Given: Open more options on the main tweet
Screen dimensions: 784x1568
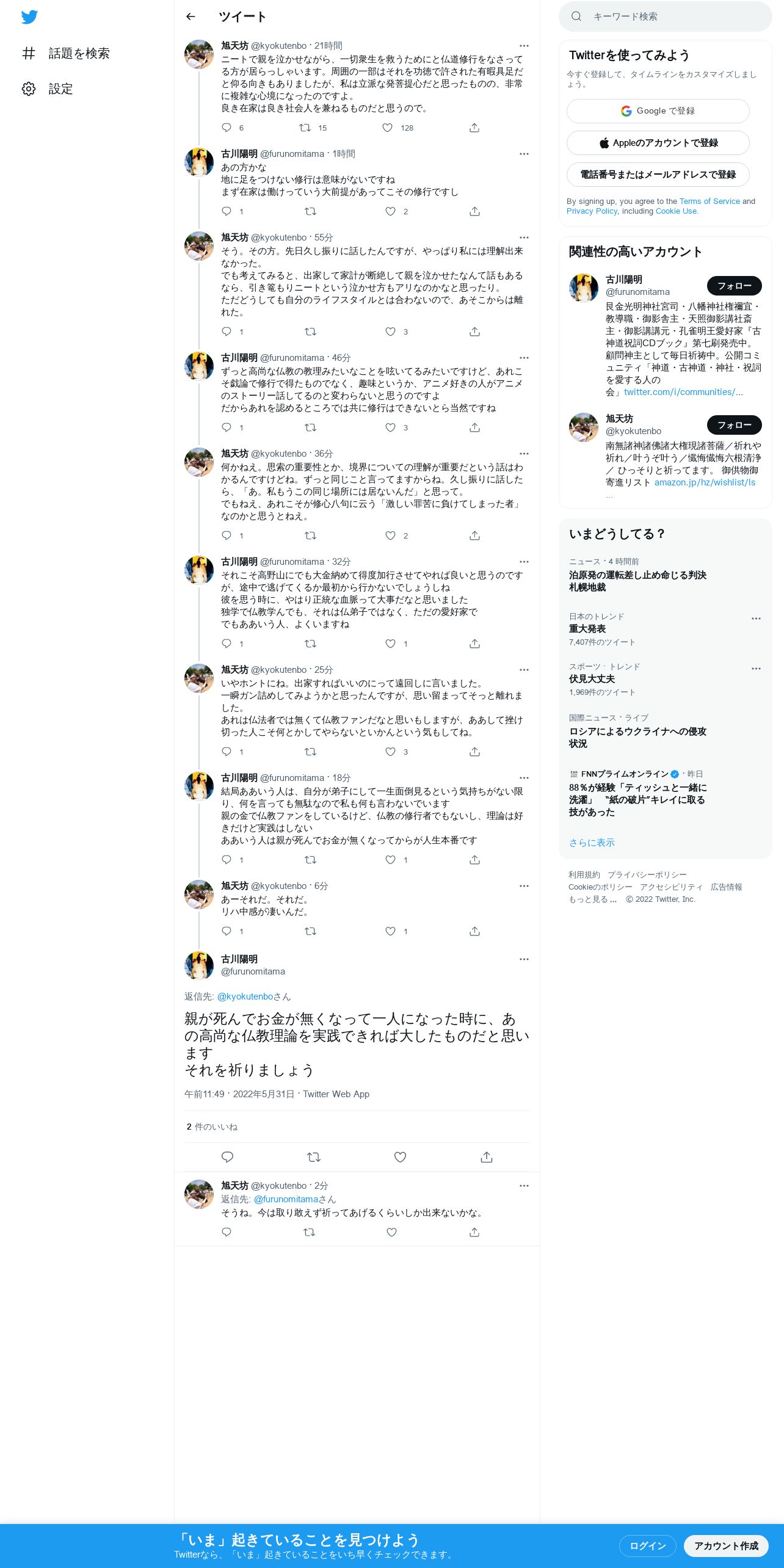Looking at the screenshot, I should (x=524, y=959).
